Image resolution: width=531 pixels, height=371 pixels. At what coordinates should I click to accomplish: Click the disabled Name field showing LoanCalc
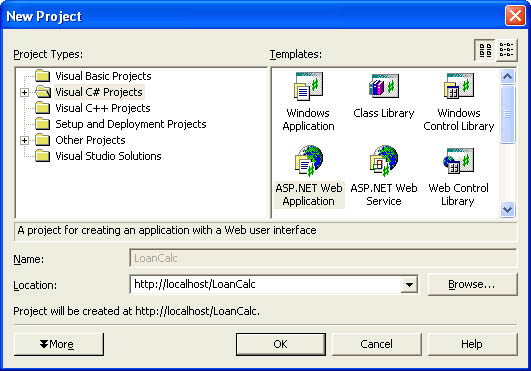click(323, 259)
